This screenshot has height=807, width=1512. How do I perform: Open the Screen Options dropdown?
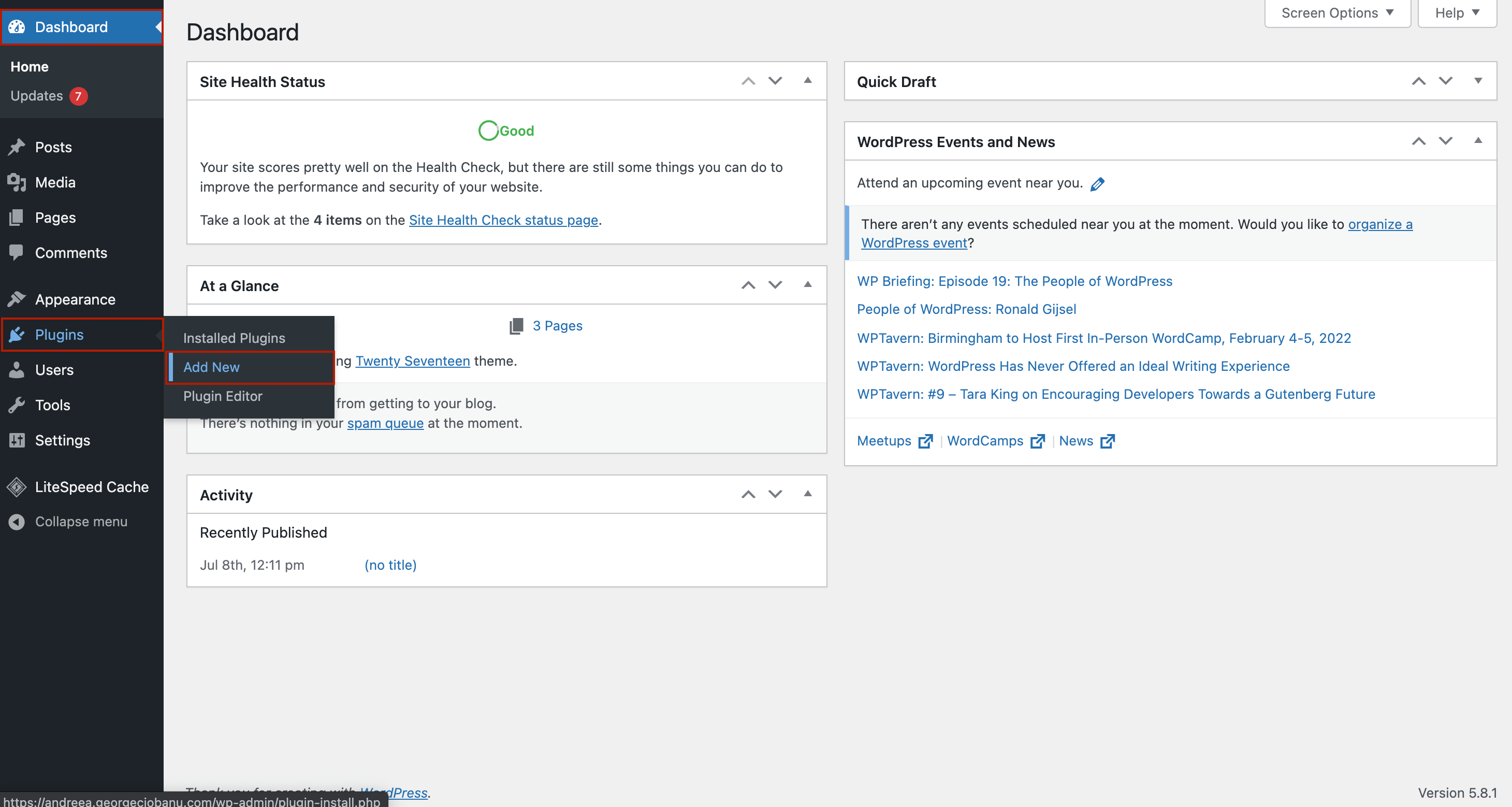click(x=1337, y=13)
